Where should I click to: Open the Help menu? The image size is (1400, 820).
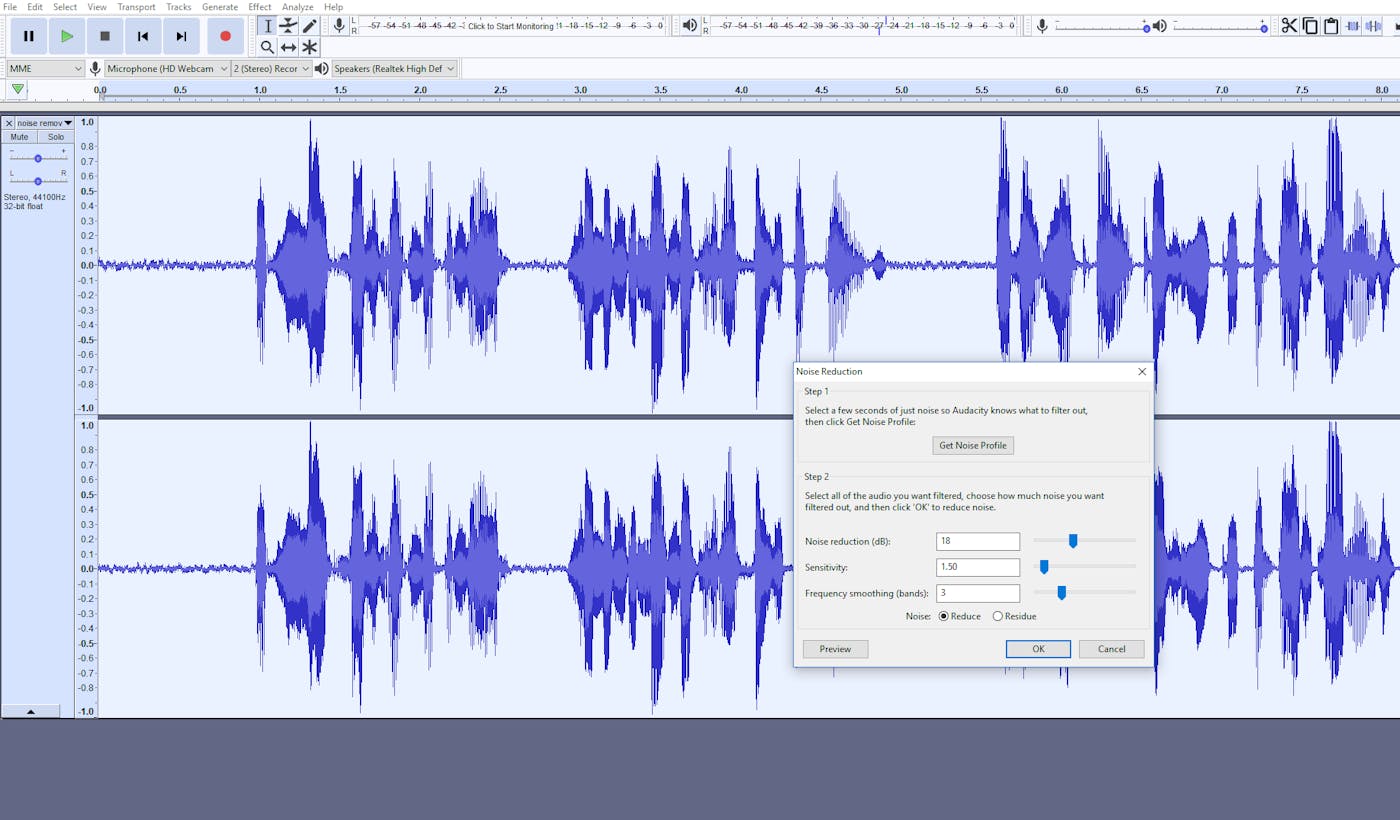click(x=333, y=7)
